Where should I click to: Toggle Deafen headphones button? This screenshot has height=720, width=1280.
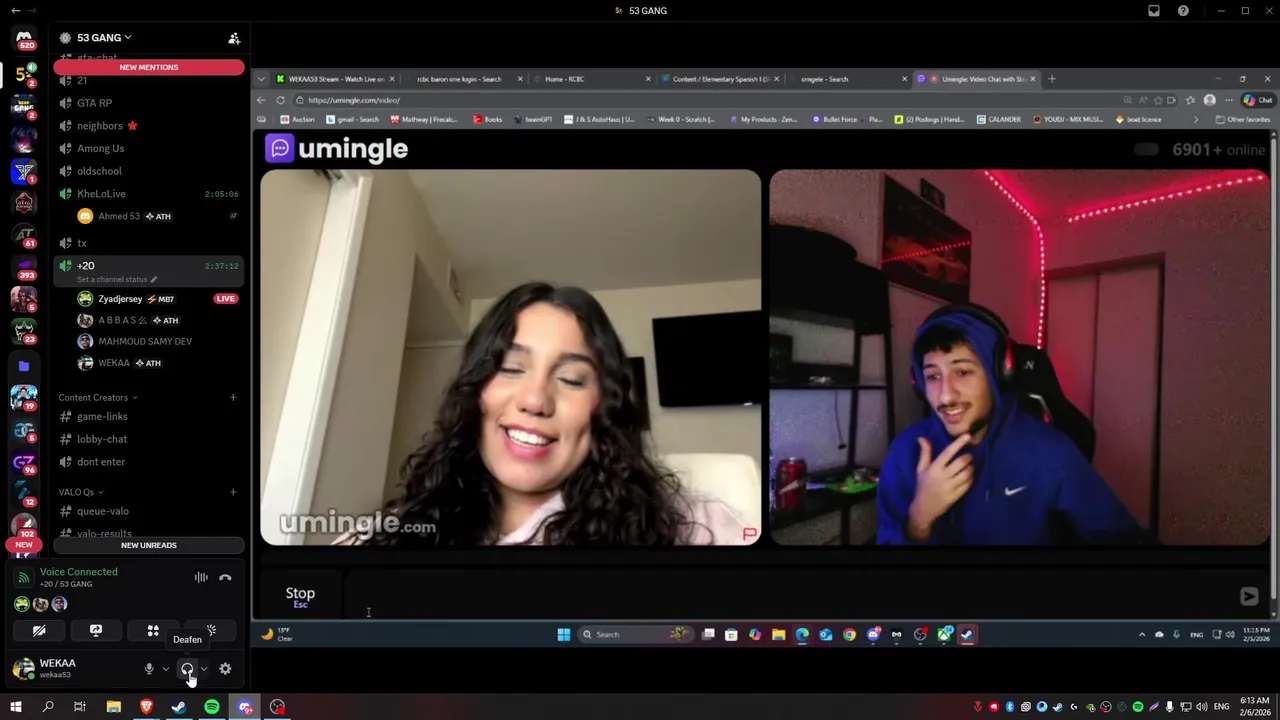(x=187, y=669)
